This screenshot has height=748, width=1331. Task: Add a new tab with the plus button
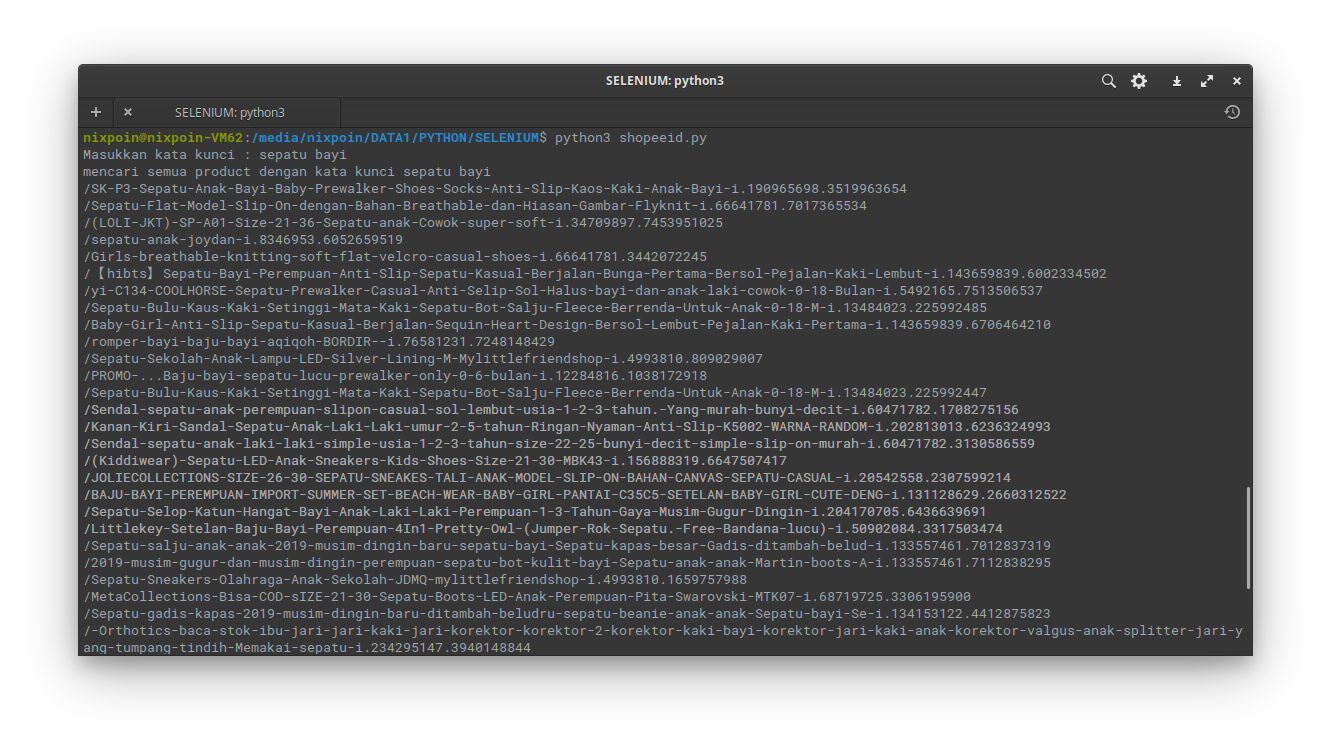pos(96,112)
